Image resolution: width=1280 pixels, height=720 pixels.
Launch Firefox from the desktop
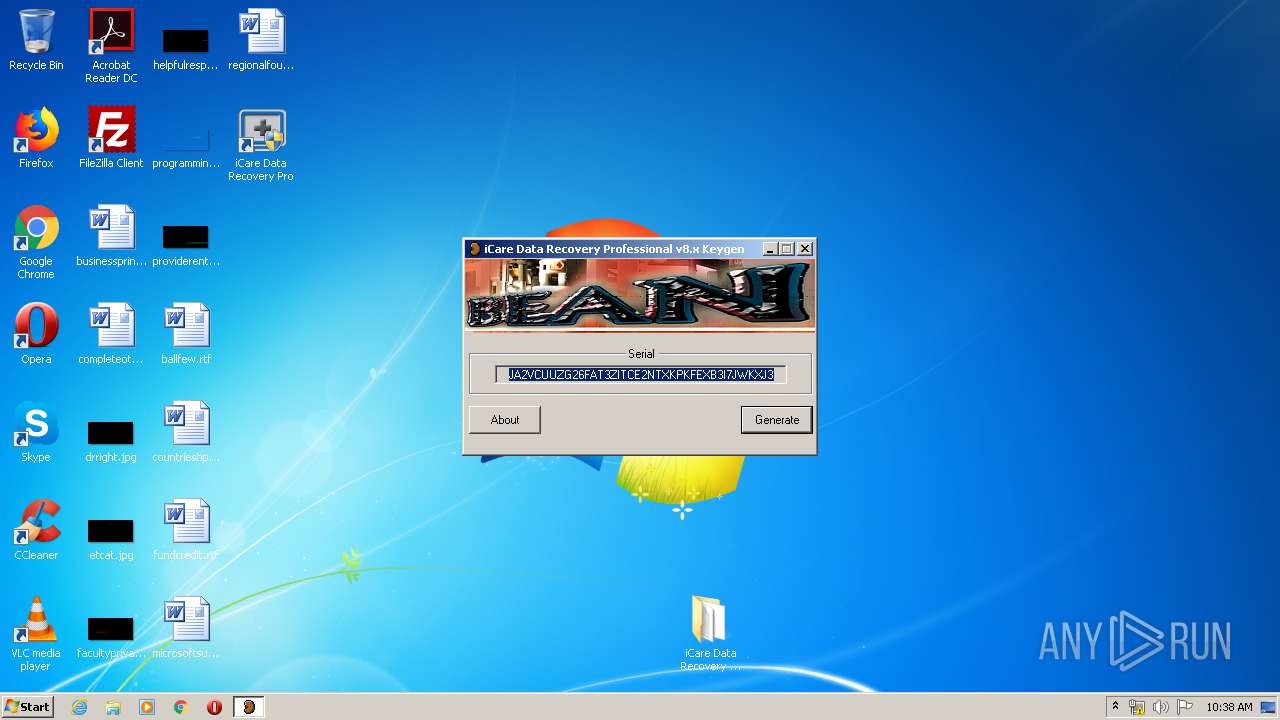36,139
